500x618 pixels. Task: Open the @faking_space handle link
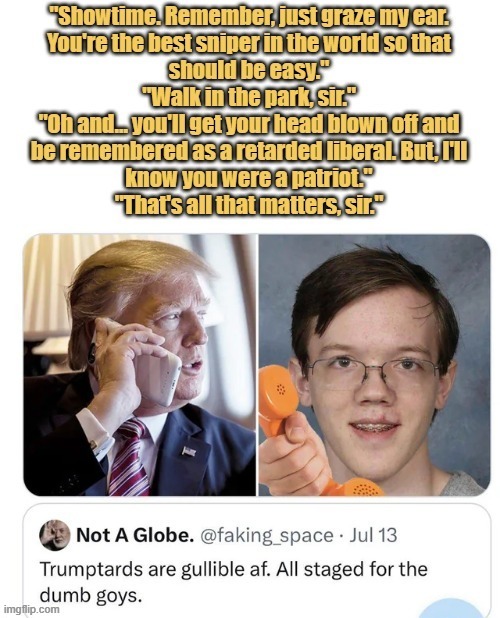(268, 536)
